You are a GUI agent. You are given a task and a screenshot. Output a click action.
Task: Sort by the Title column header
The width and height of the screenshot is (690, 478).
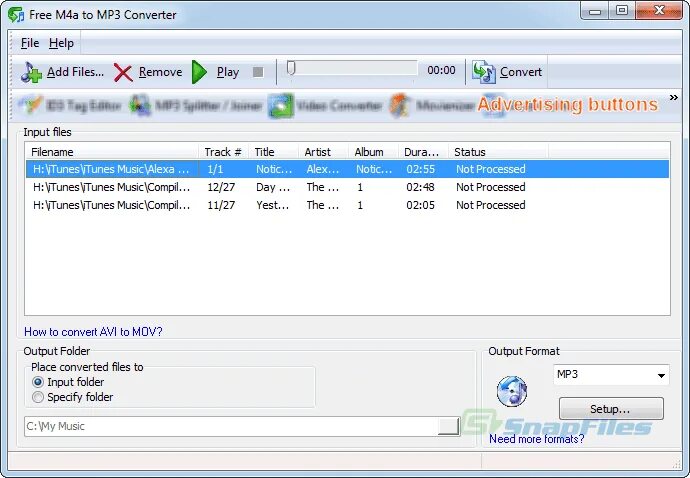tap(274, 152)
